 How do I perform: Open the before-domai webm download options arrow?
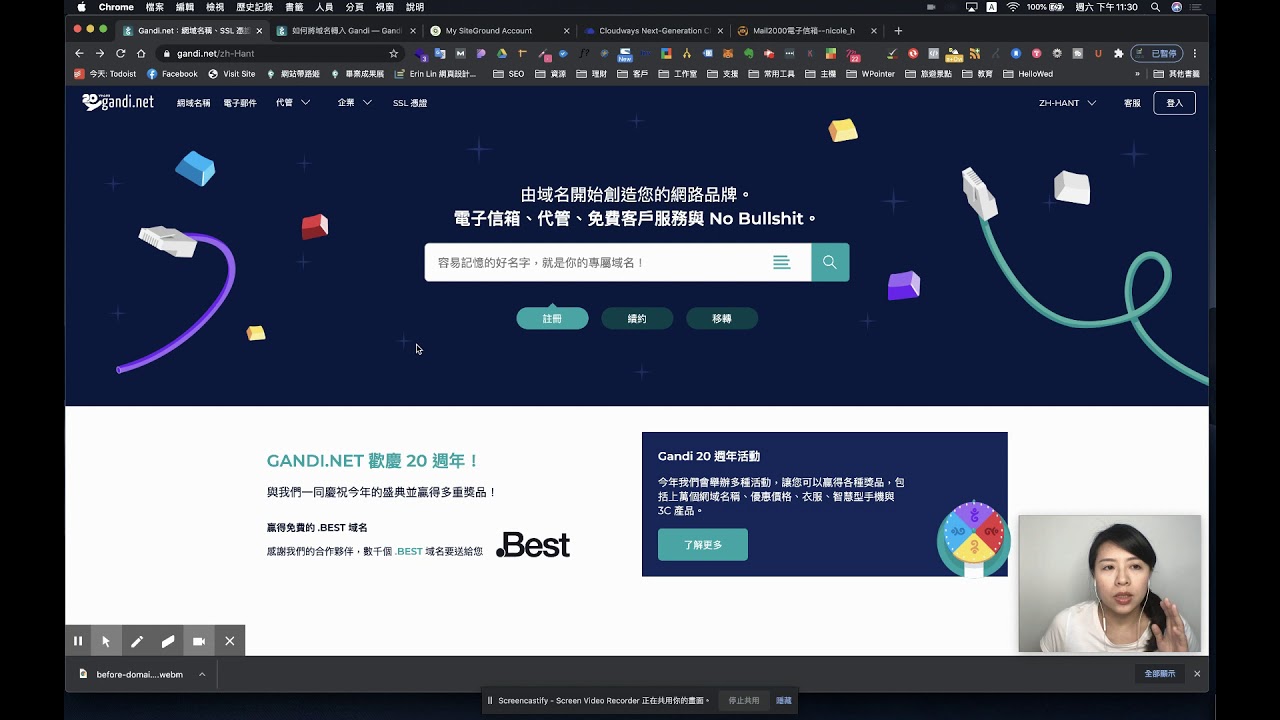point(202,674)
